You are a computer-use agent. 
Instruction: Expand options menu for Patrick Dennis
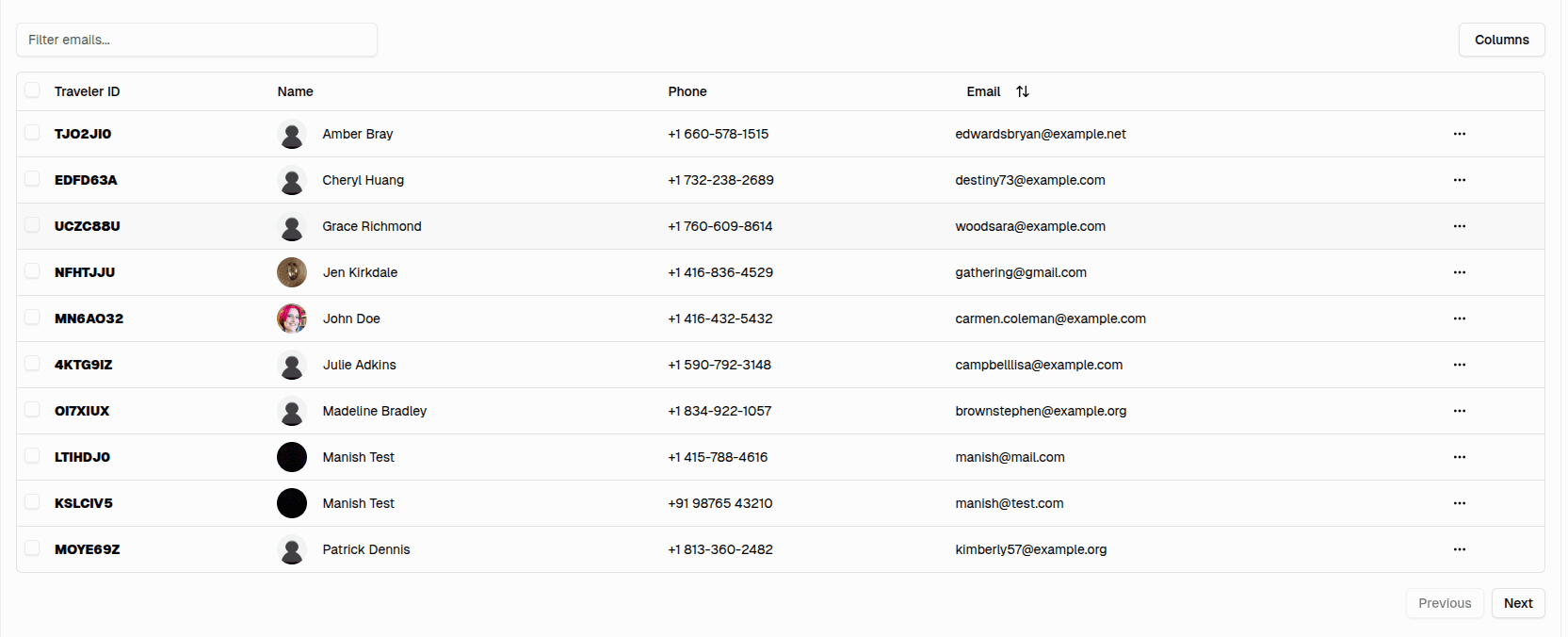pyautogui.click(x=1459, y=549)
